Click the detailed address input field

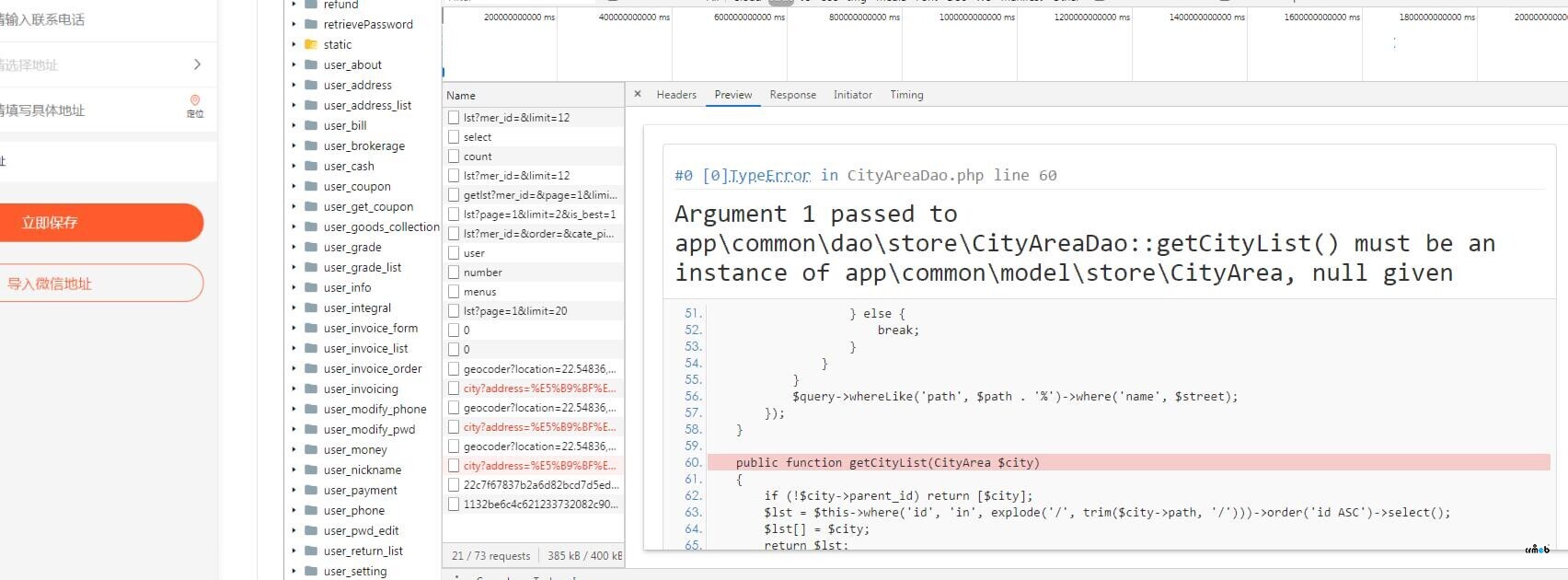pos(87,110)
